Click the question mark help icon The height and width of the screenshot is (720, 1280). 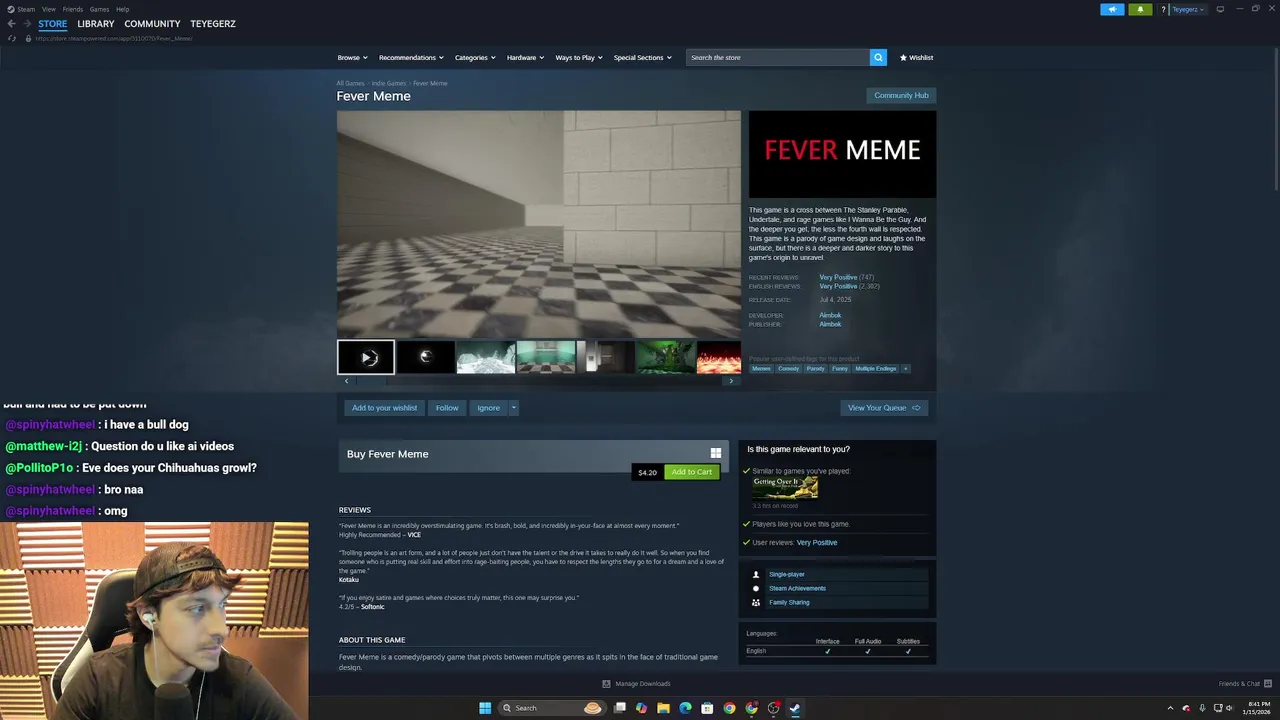(x=1163, y=9)
